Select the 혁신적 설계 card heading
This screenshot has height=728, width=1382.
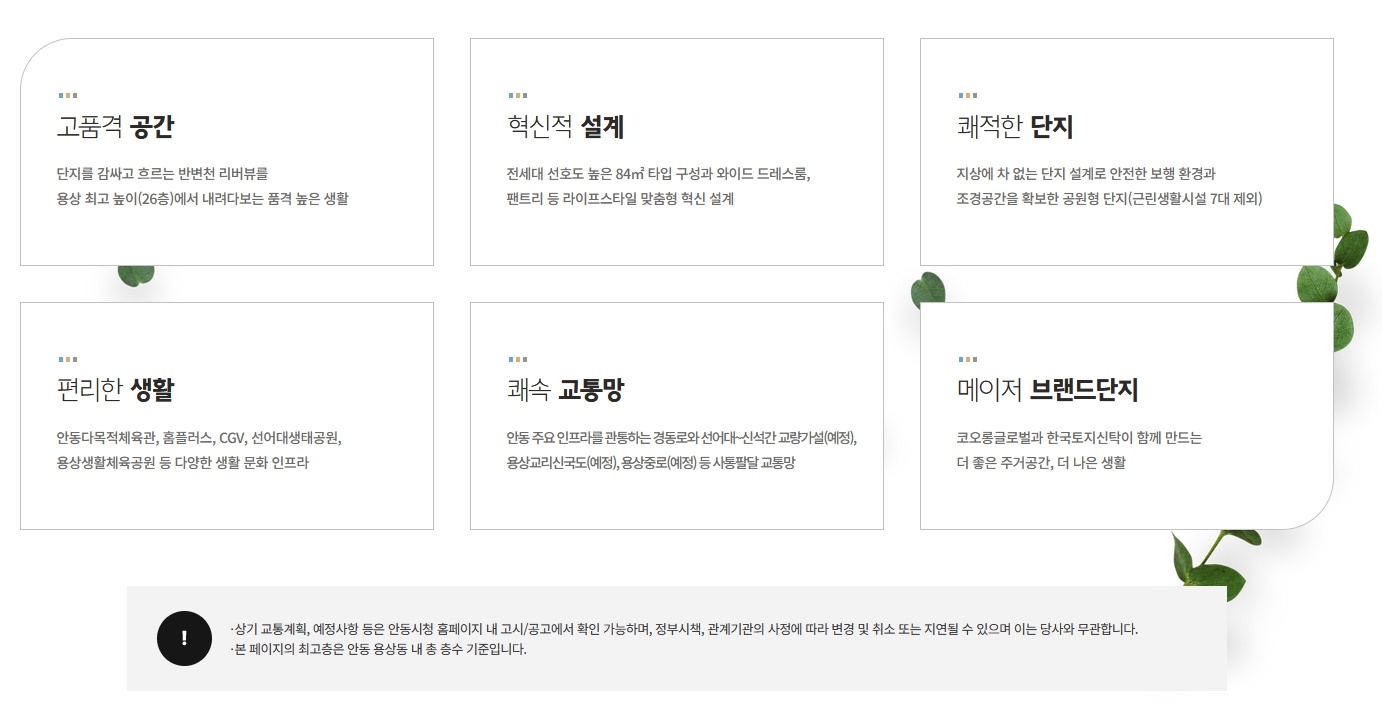tap(566, 127)
